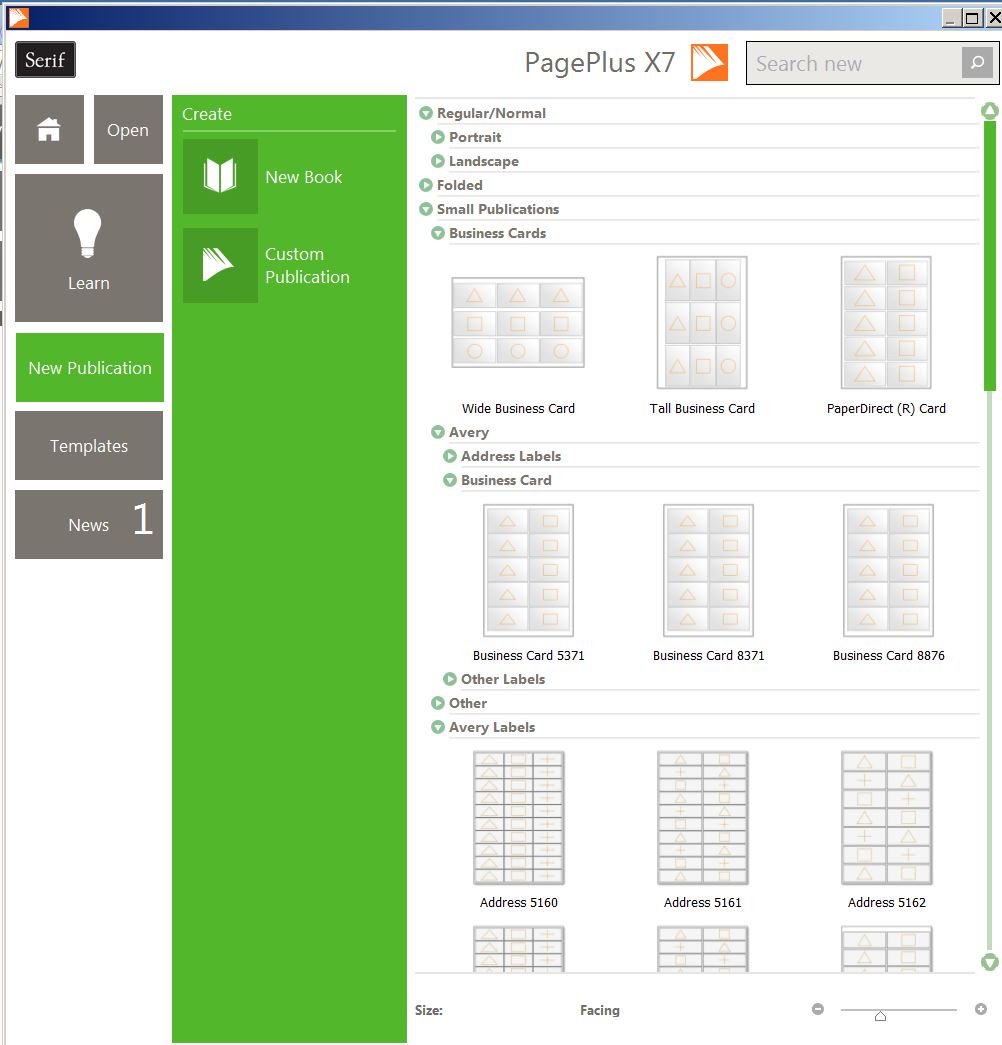Viewport: 1002px width, 1045px height.
Task: Collapse the Avery section
Action: pyautogui.click(x=438, y=433)
